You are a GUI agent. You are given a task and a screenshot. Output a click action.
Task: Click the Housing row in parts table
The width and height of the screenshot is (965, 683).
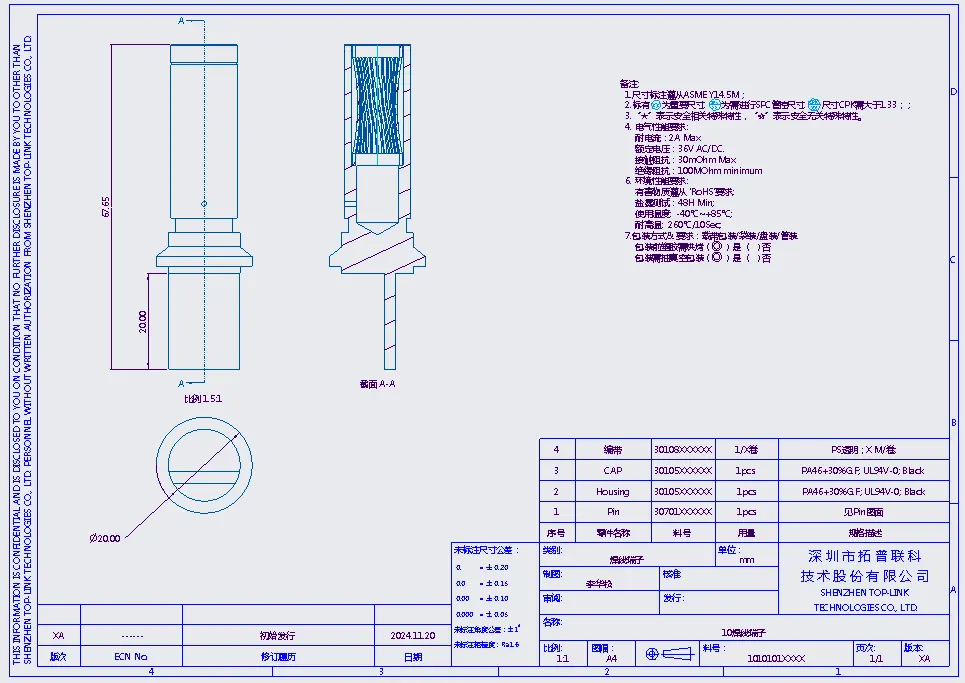pos(612,492)
